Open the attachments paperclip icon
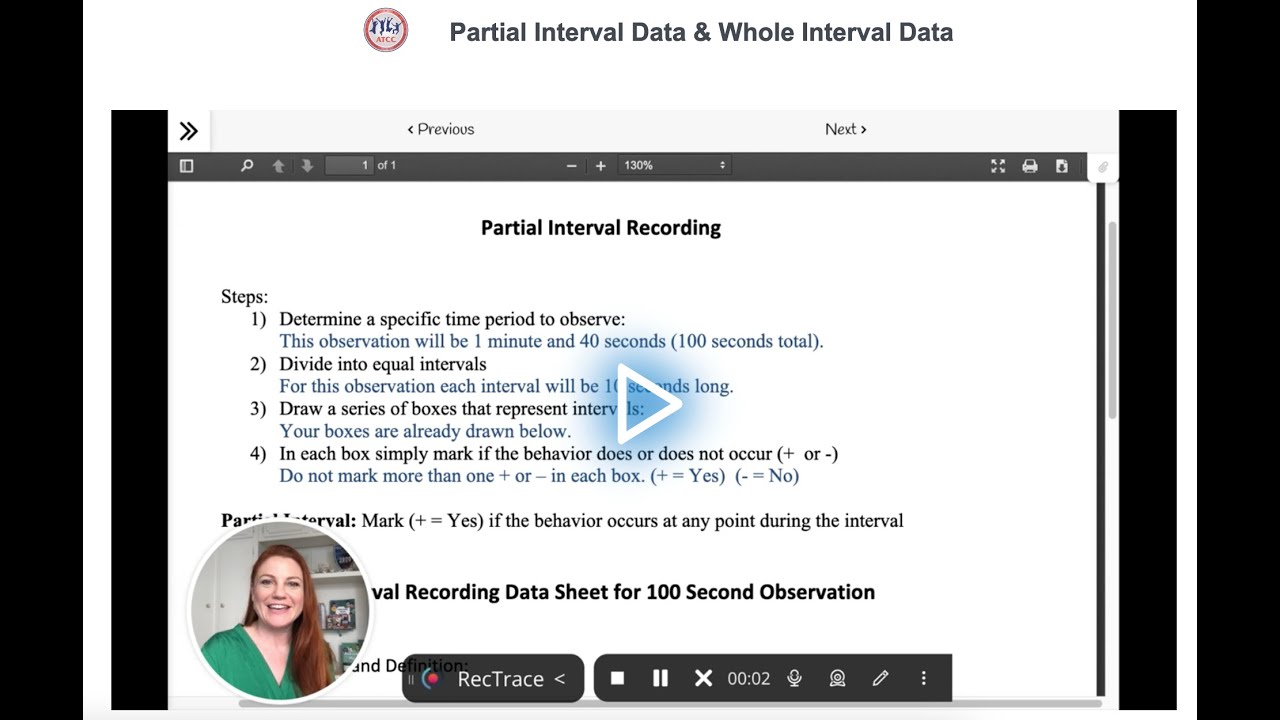 (x=1103, y=167)
